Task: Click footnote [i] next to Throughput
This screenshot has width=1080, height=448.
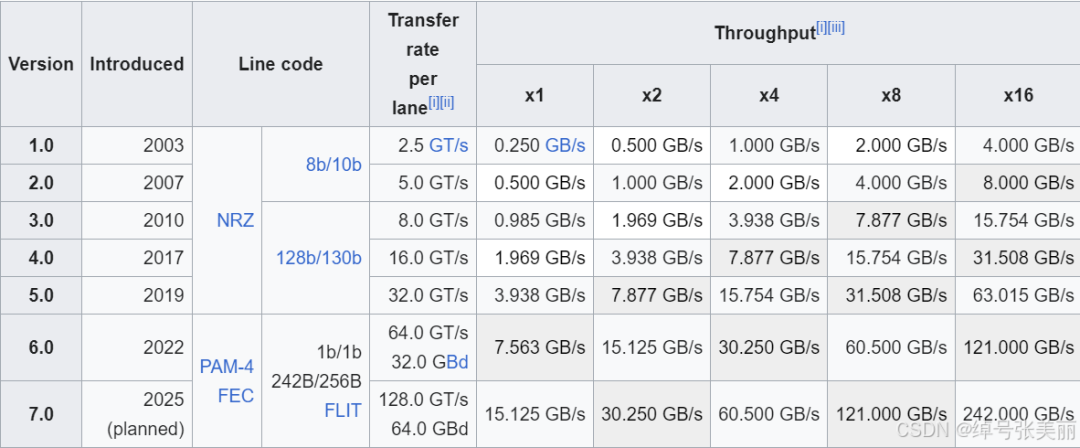Action: click(821, 28)
